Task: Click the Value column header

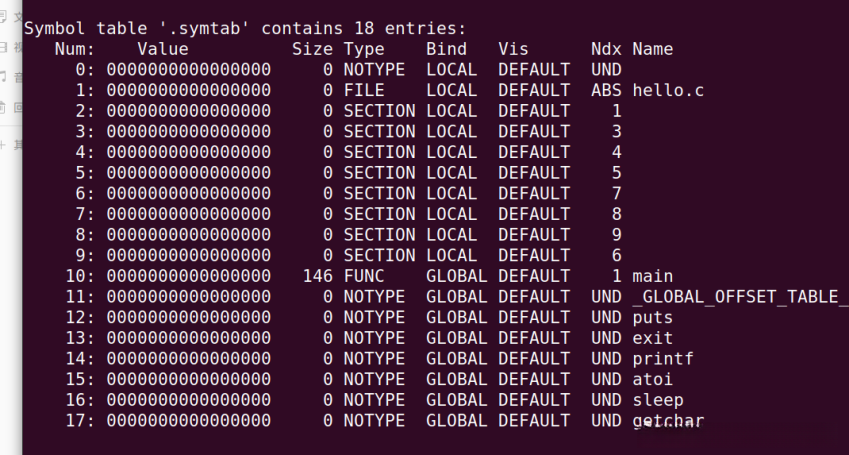Action: point(163,49)
